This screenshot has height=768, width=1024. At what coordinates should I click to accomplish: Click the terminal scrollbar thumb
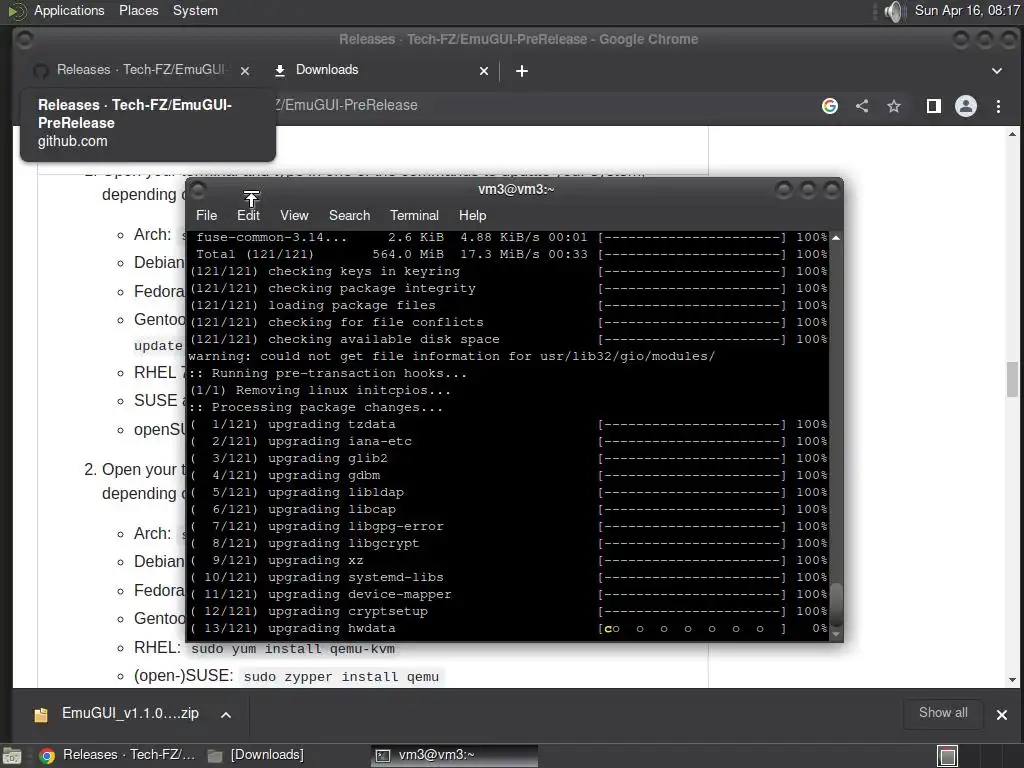(835, 605)
